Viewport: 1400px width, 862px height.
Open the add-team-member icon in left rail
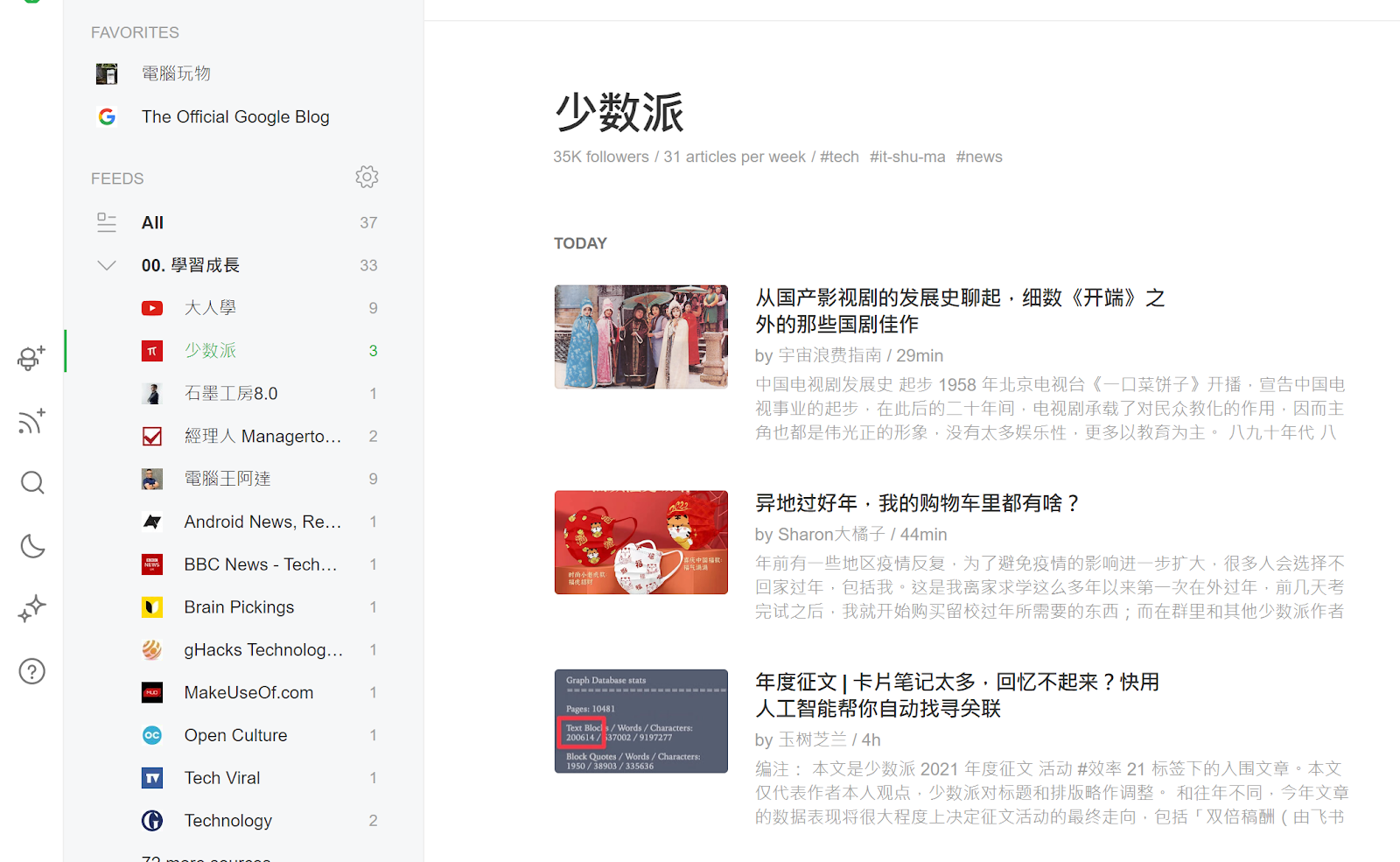(31, 358)
